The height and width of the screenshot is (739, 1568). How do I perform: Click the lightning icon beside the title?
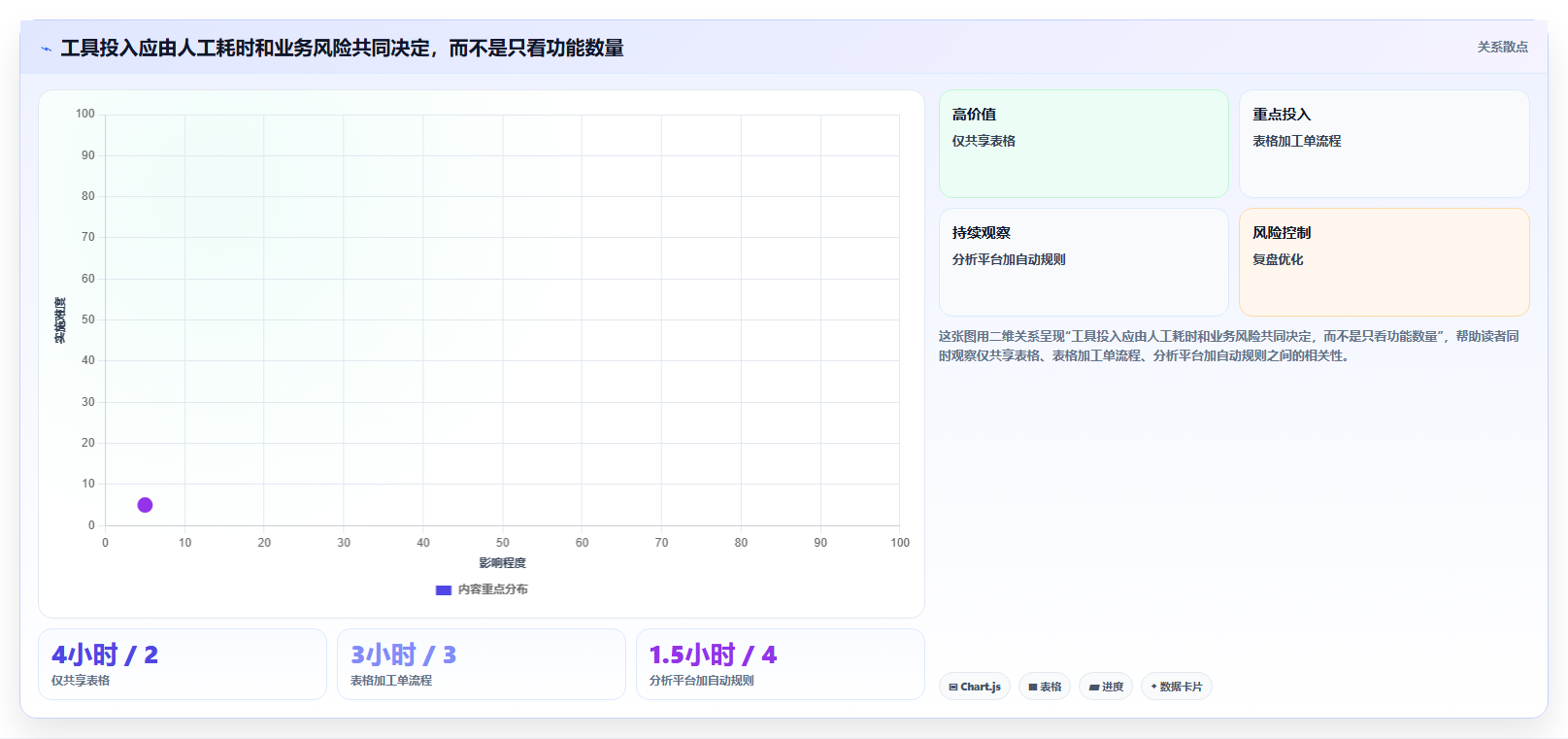point(46,49)
